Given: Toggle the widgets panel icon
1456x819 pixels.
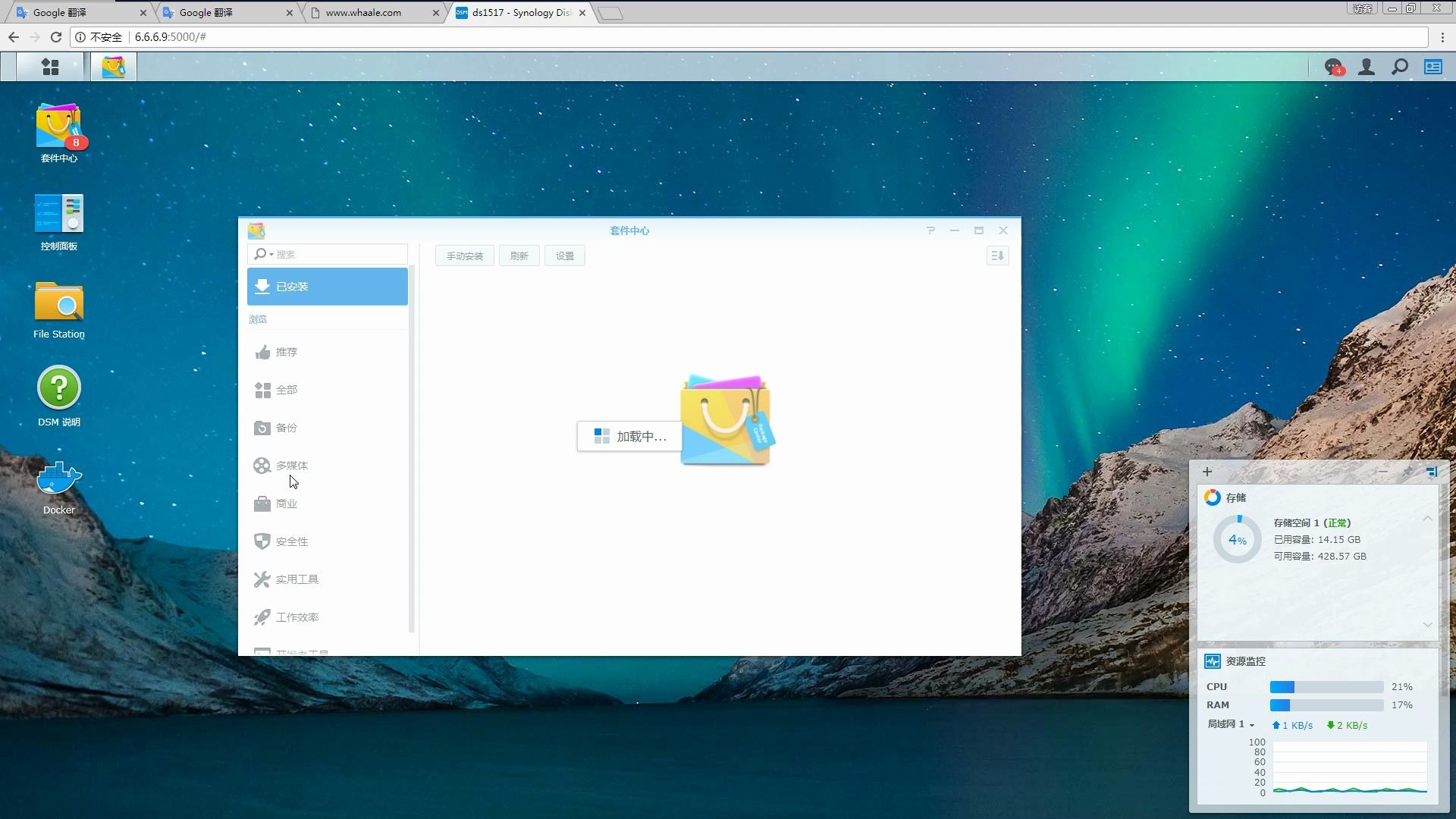Looking at the screenshot, I should (1433, 67).
